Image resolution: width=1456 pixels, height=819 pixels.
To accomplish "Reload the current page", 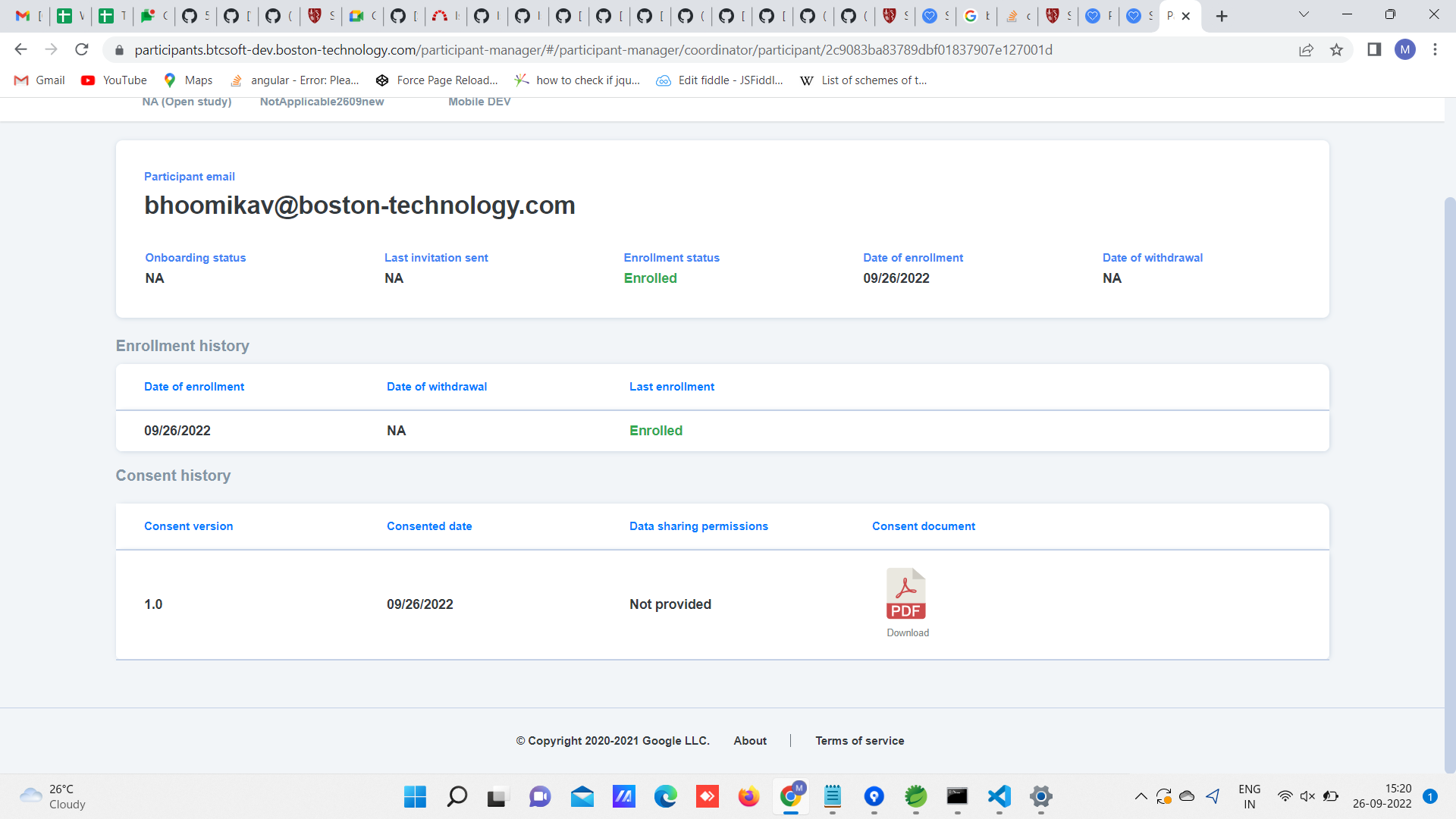I will click(82, 50).
